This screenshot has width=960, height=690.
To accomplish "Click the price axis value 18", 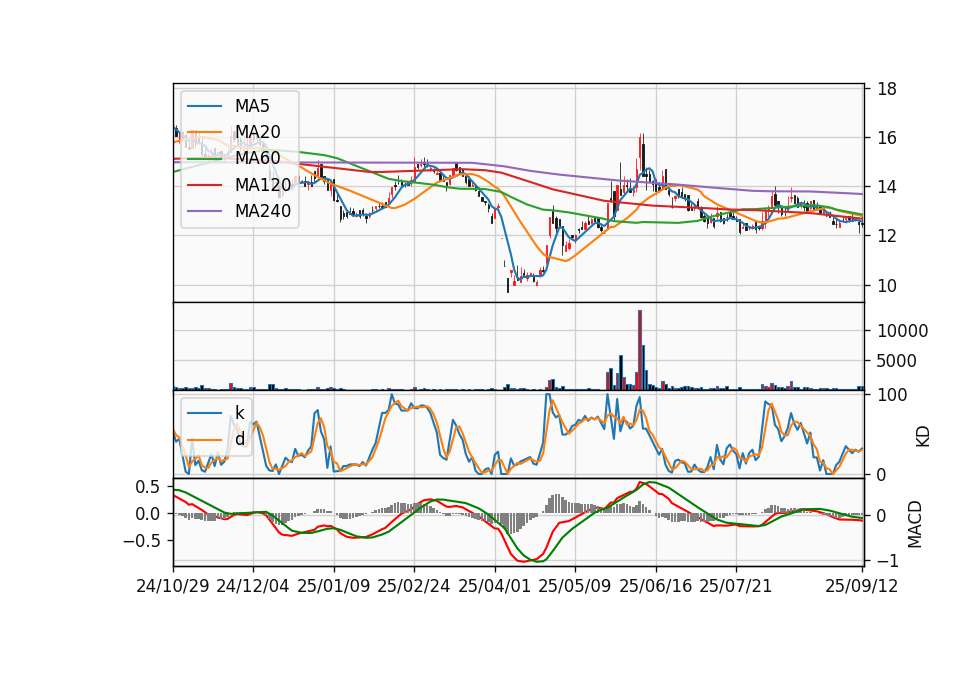I will [x=887, y=89].
